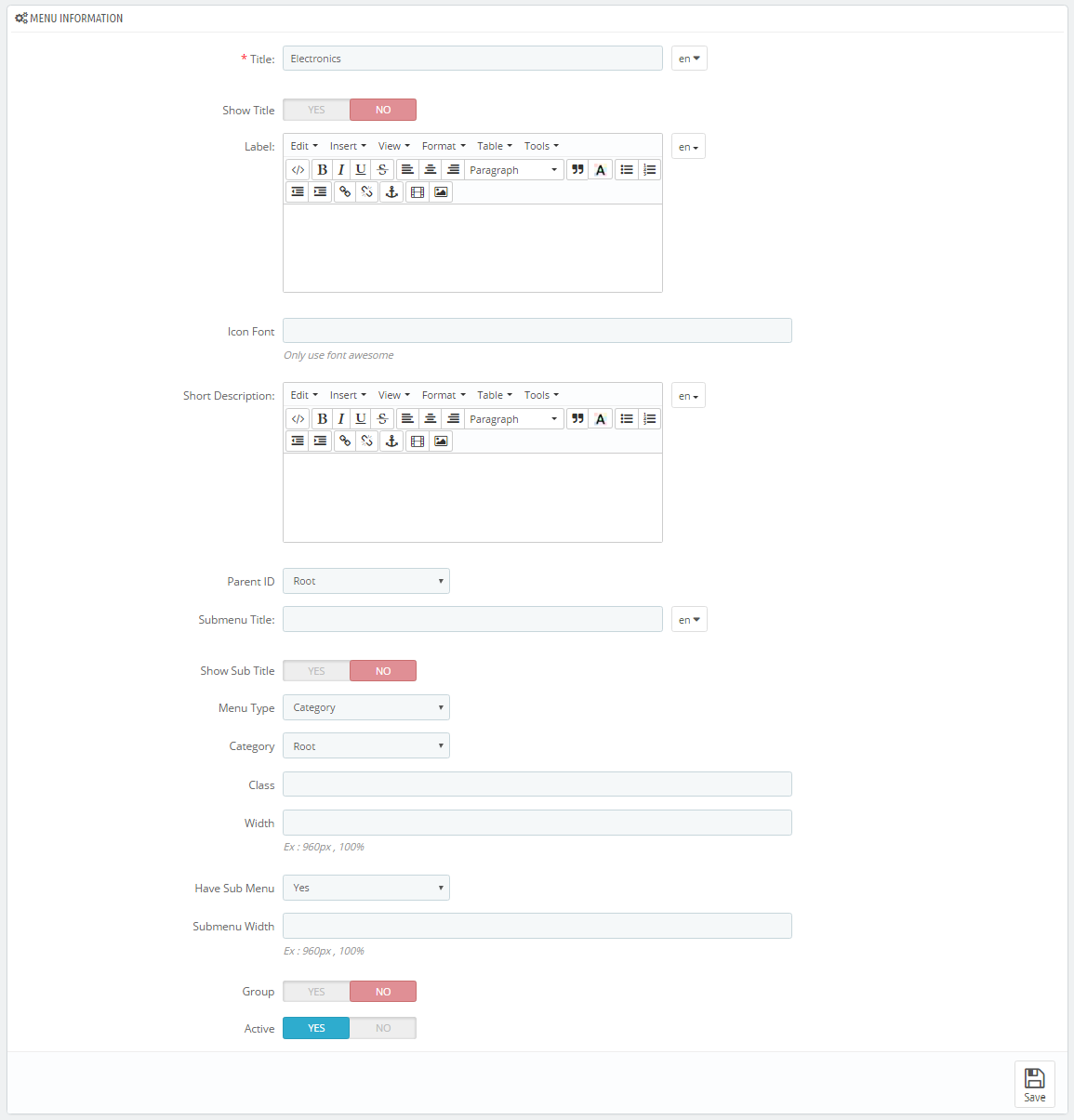The image size is (1074, 1120).
Task: Insert link icon in Label editor
Action: [345, 191]
